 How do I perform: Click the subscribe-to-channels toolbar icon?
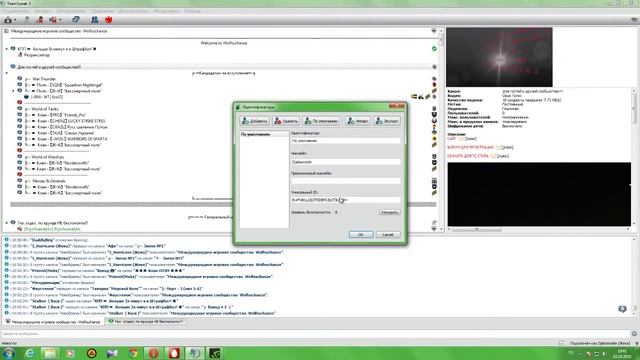[x=76, y=20]
